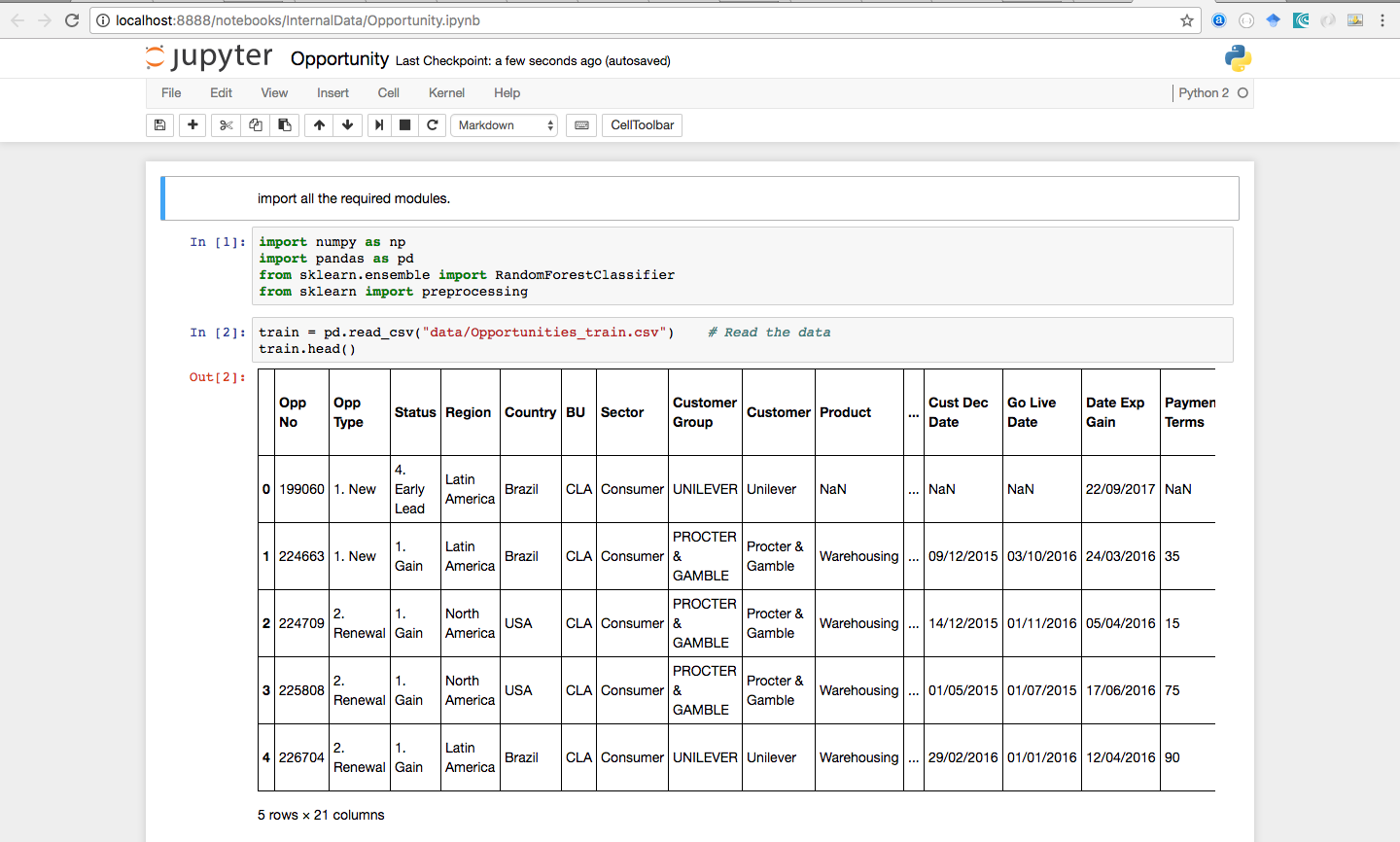Click the Python logo icon
The image size is (1400, 842).
1238,58
